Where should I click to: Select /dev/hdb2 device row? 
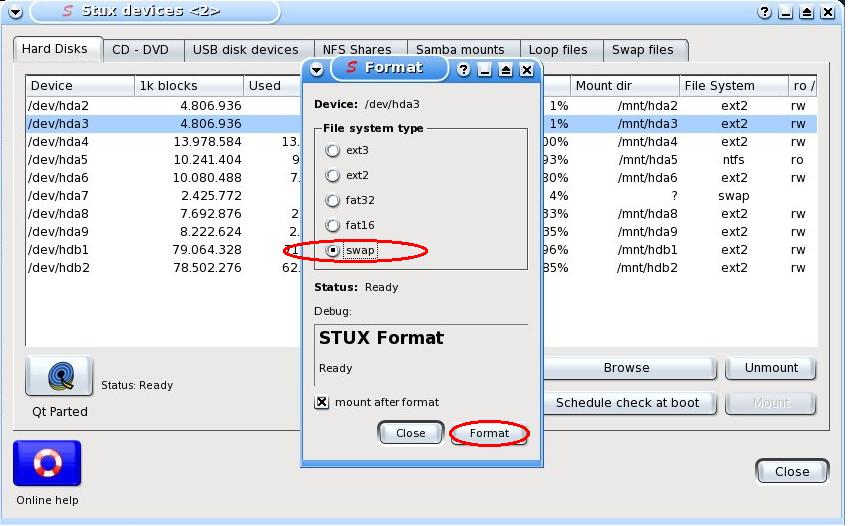click(x=421, y=268)
